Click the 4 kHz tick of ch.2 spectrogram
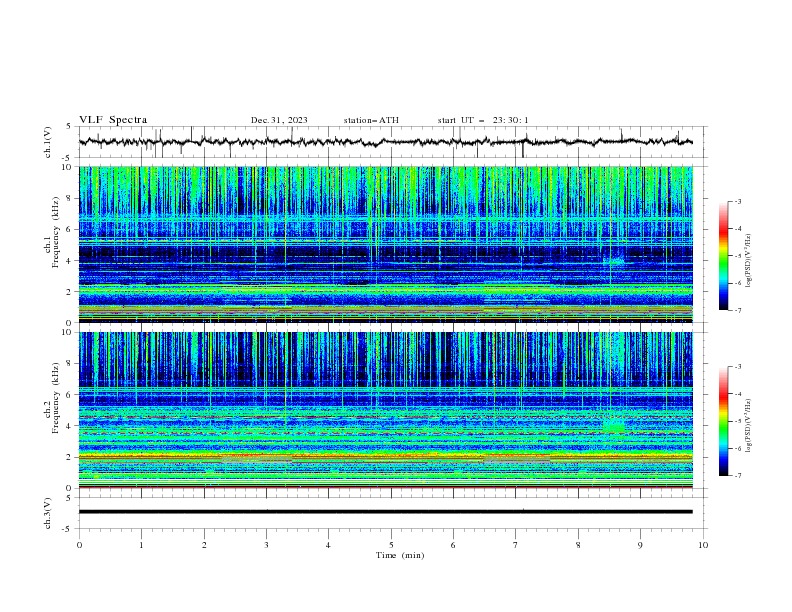Image resolution: width=792 pixels, height=612 pixels. (x=71, y=426)
